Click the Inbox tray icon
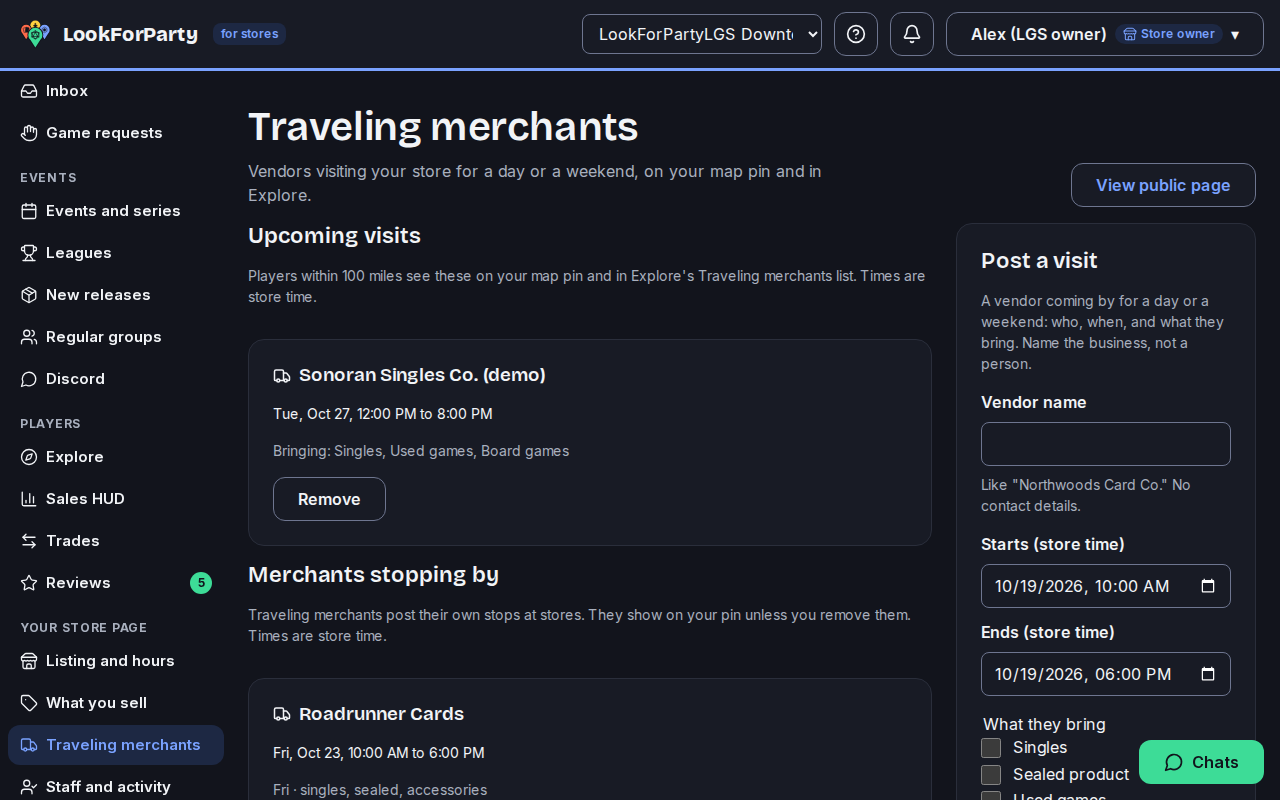This screenshot has width=1280, height=800. [x=29, y=91]
